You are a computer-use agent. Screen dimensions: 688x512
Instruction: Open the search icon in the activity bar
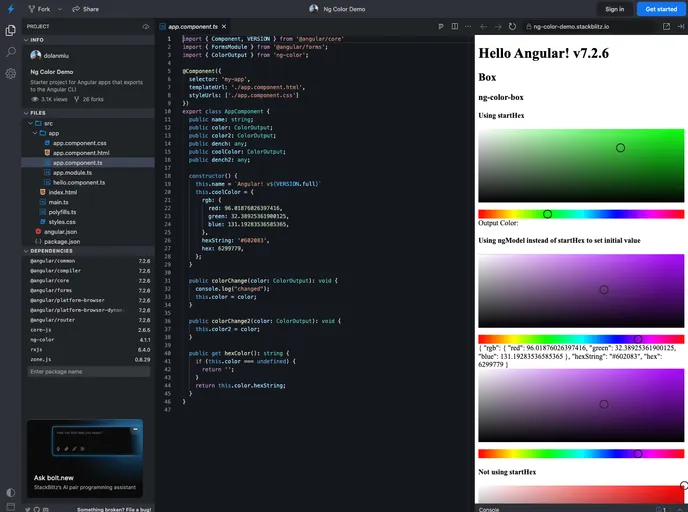click(x=11, y=52)
